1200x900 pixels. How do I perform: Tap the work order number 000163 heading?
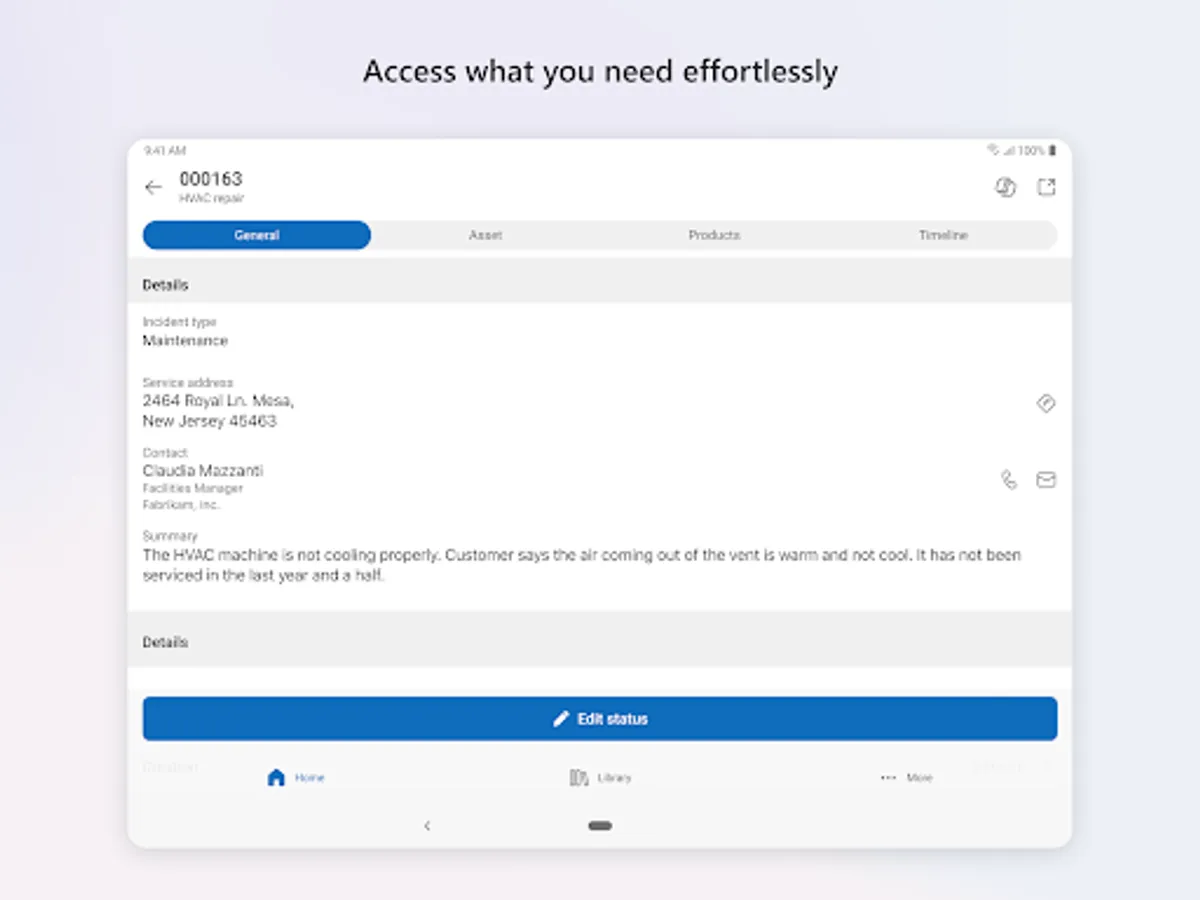pos(210,180)
